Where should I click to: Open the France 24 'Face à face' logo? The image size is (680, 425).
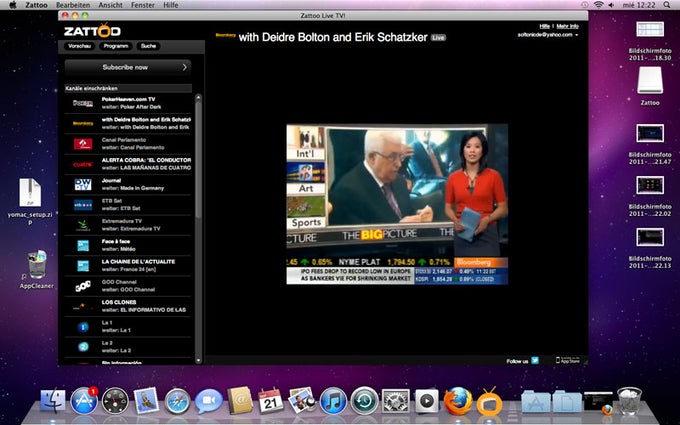83,245
